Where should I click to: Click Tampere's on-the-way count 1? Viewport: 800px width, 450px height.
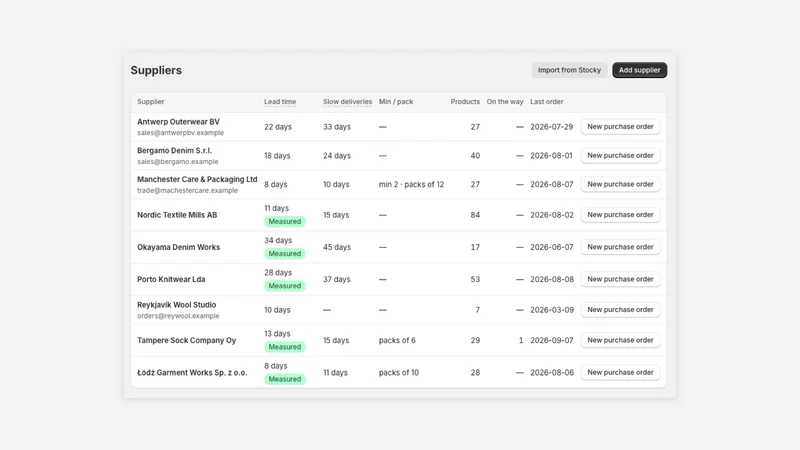click(521, 340)
